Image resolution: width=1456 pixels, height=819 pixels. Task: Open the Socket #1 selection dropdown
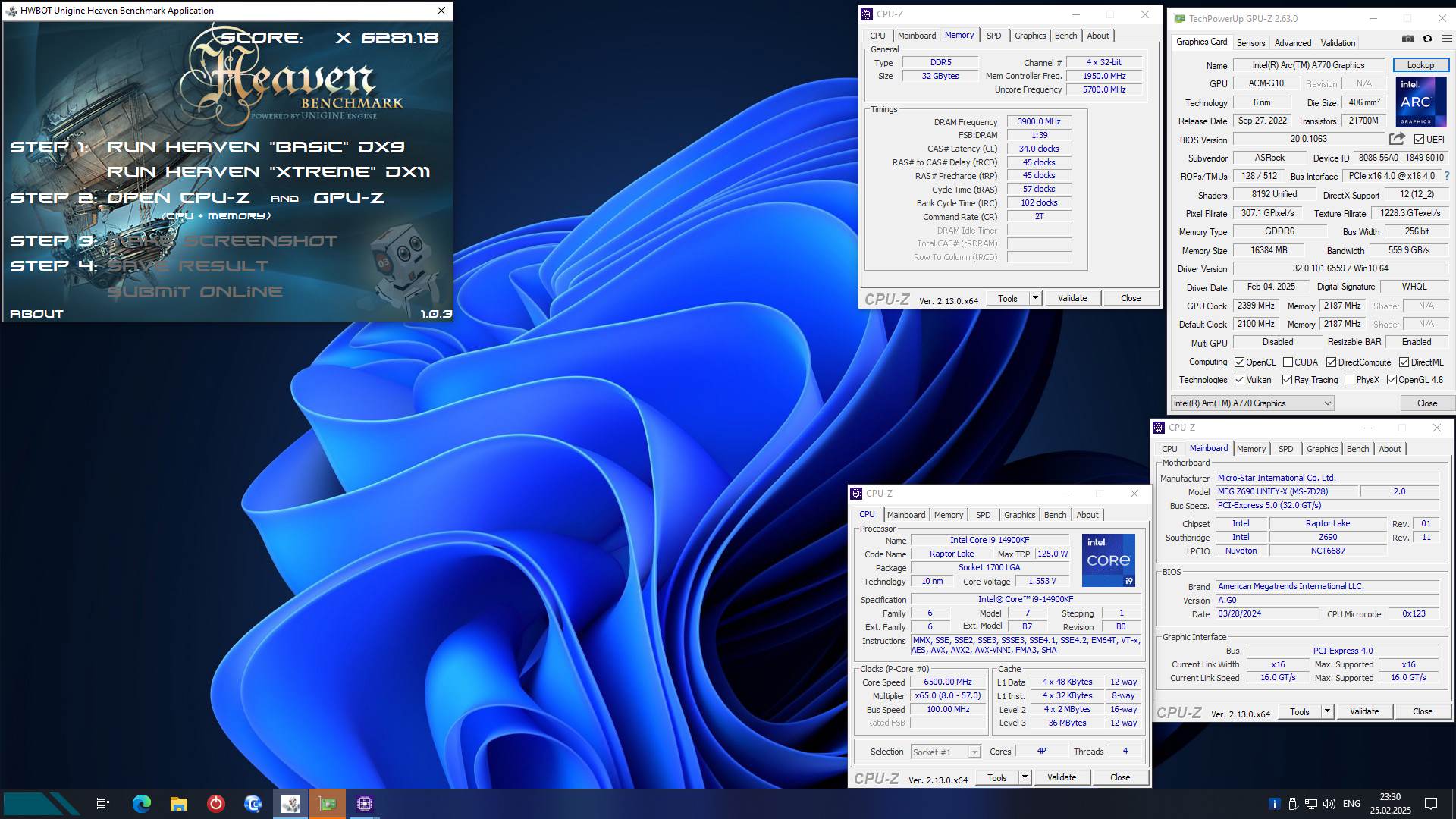click(946, 752)
